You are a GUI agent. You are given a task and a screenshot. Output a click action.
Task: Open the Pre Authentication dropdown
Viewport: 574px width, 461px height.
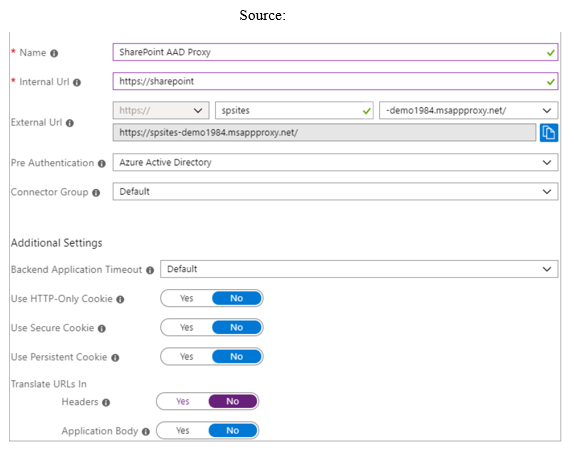335,162
